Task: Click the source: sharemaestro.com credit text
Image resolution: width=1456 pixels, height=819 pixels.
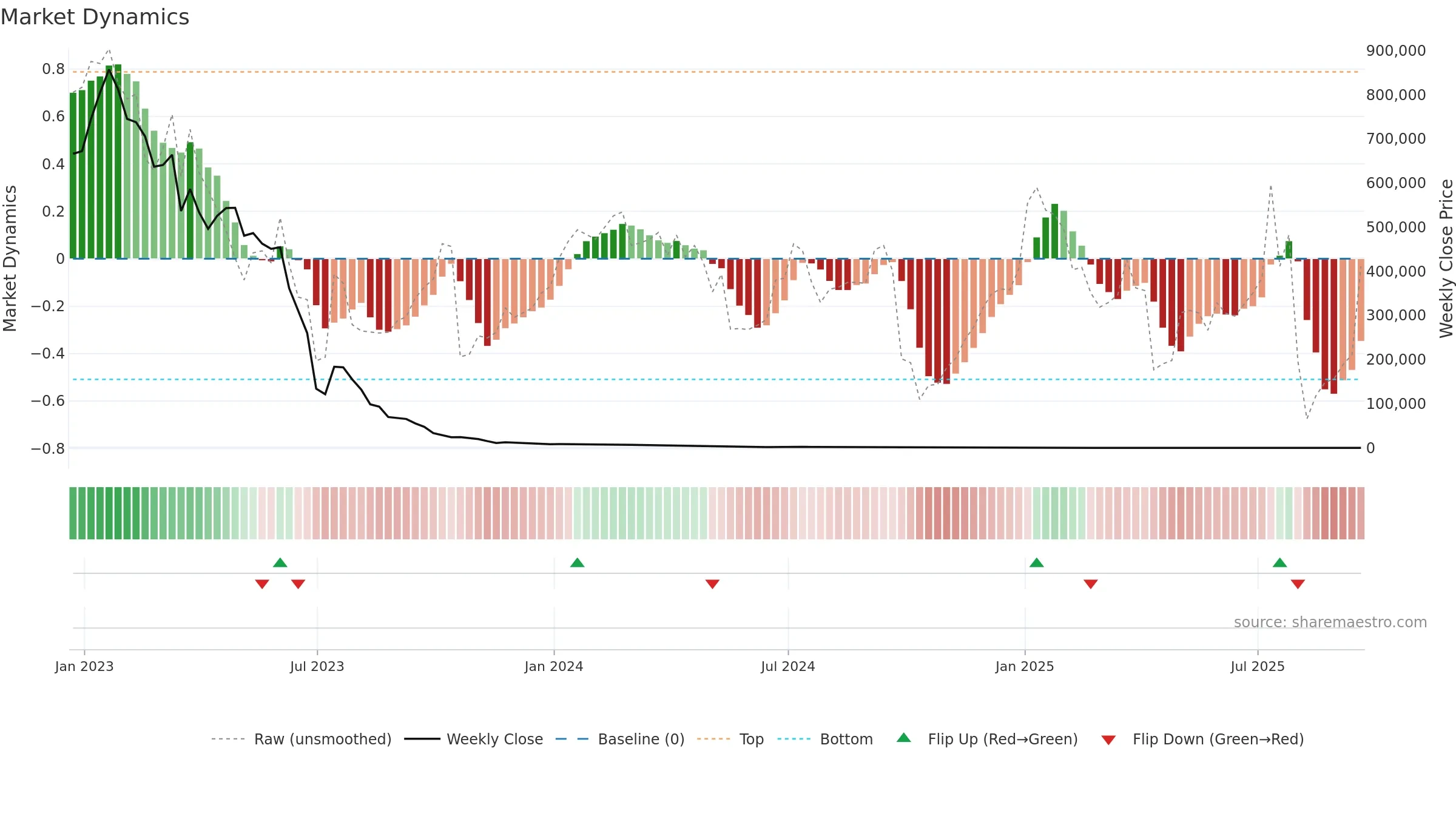Action: tap(1330, 622)
